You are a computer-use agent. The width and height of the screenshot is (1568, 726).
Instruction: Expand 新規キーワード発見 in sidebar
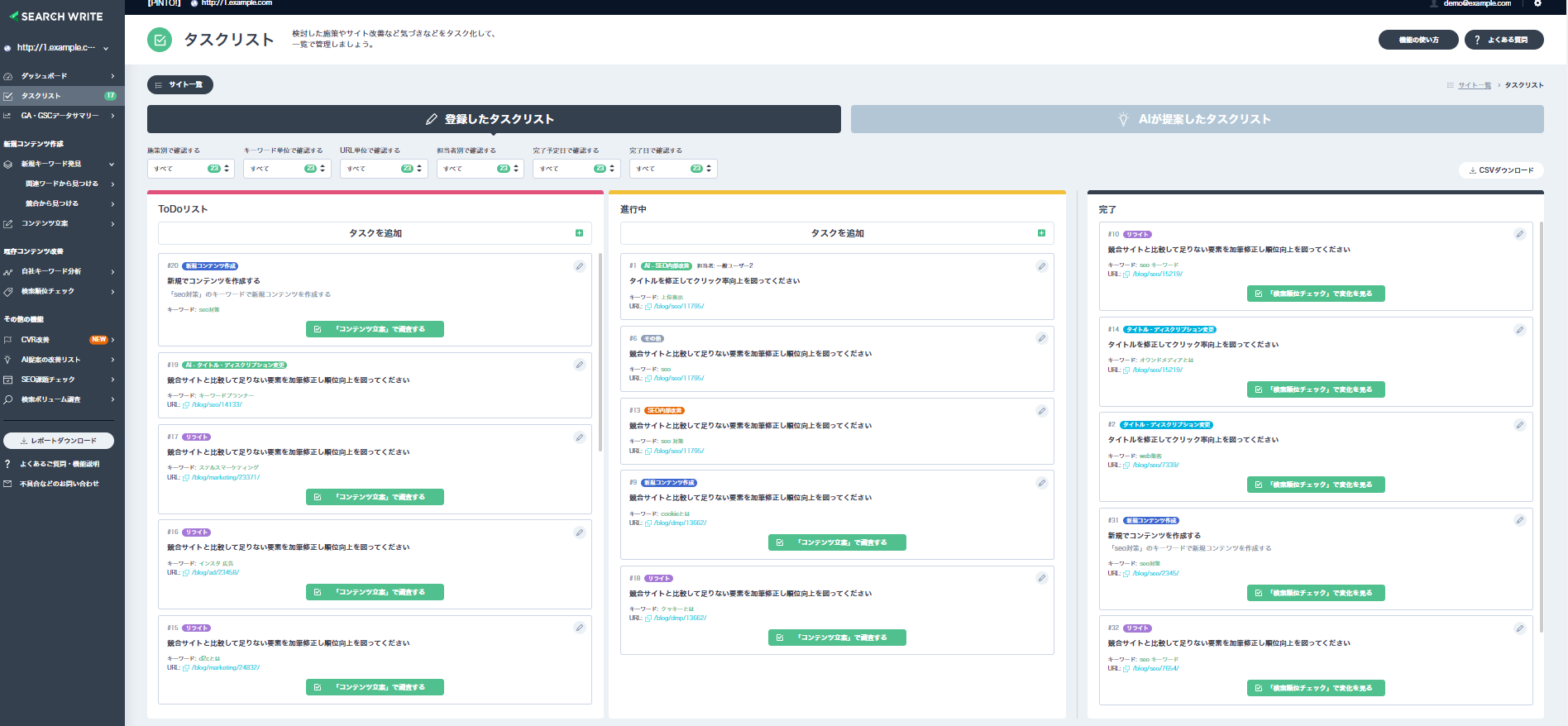tap(62, 164)
